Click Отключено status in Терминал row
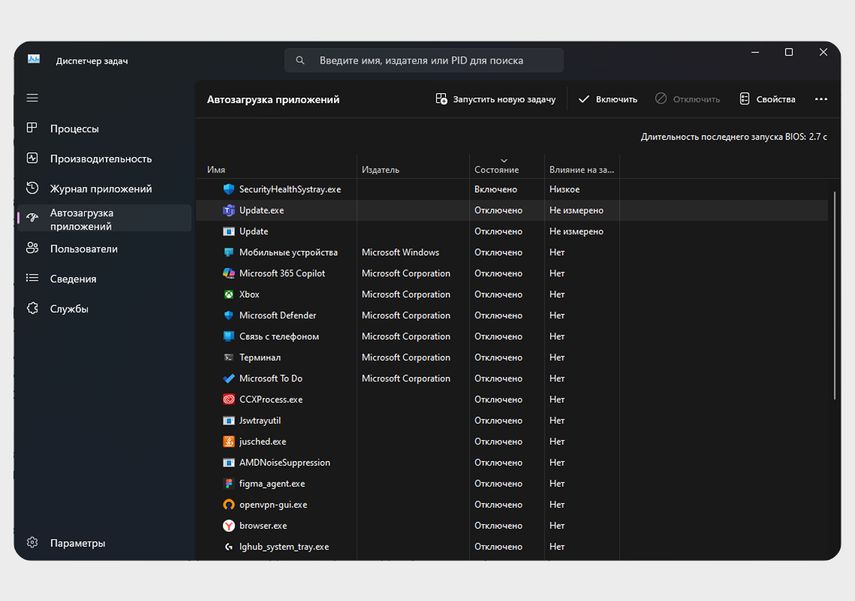Image resolution: width=855 pixels, height=601 pixels. 498,358
